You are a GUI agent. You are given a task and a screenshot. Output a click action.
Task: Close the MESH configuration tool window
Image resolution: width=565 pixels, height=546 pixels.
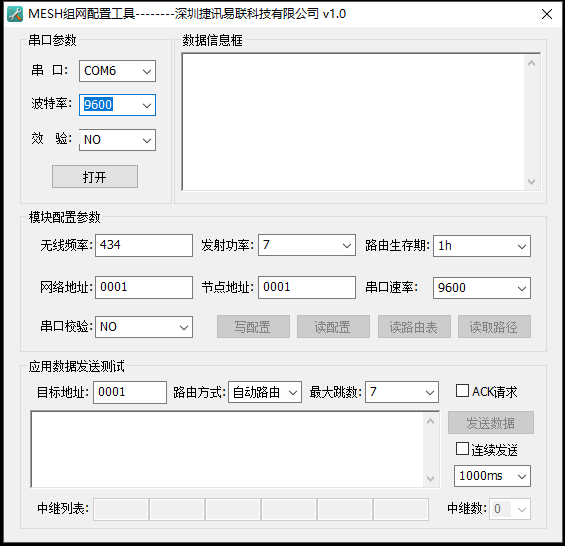coord(547,14)
